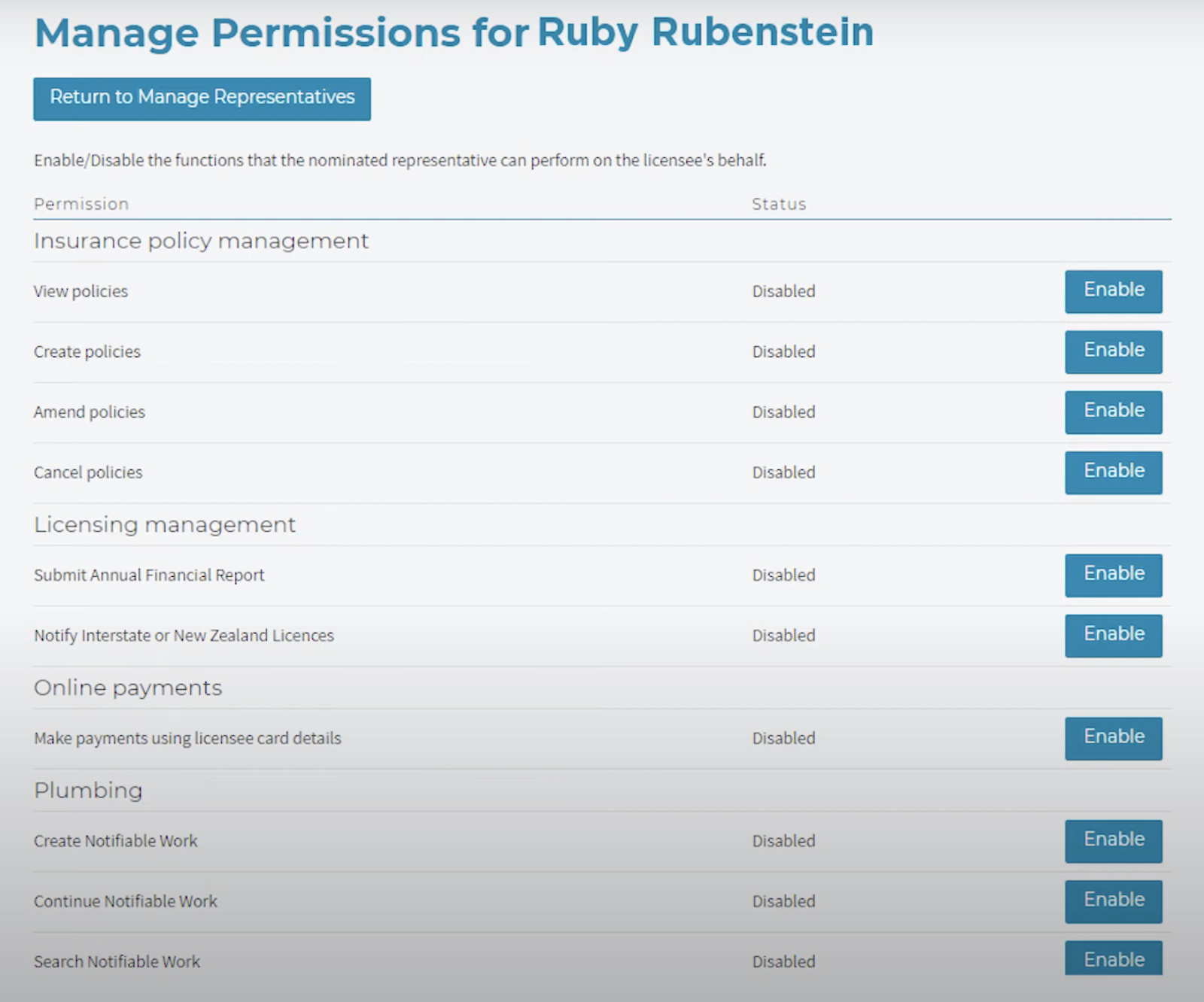Click the 'Online payments' section heading

tap(128, 688)
